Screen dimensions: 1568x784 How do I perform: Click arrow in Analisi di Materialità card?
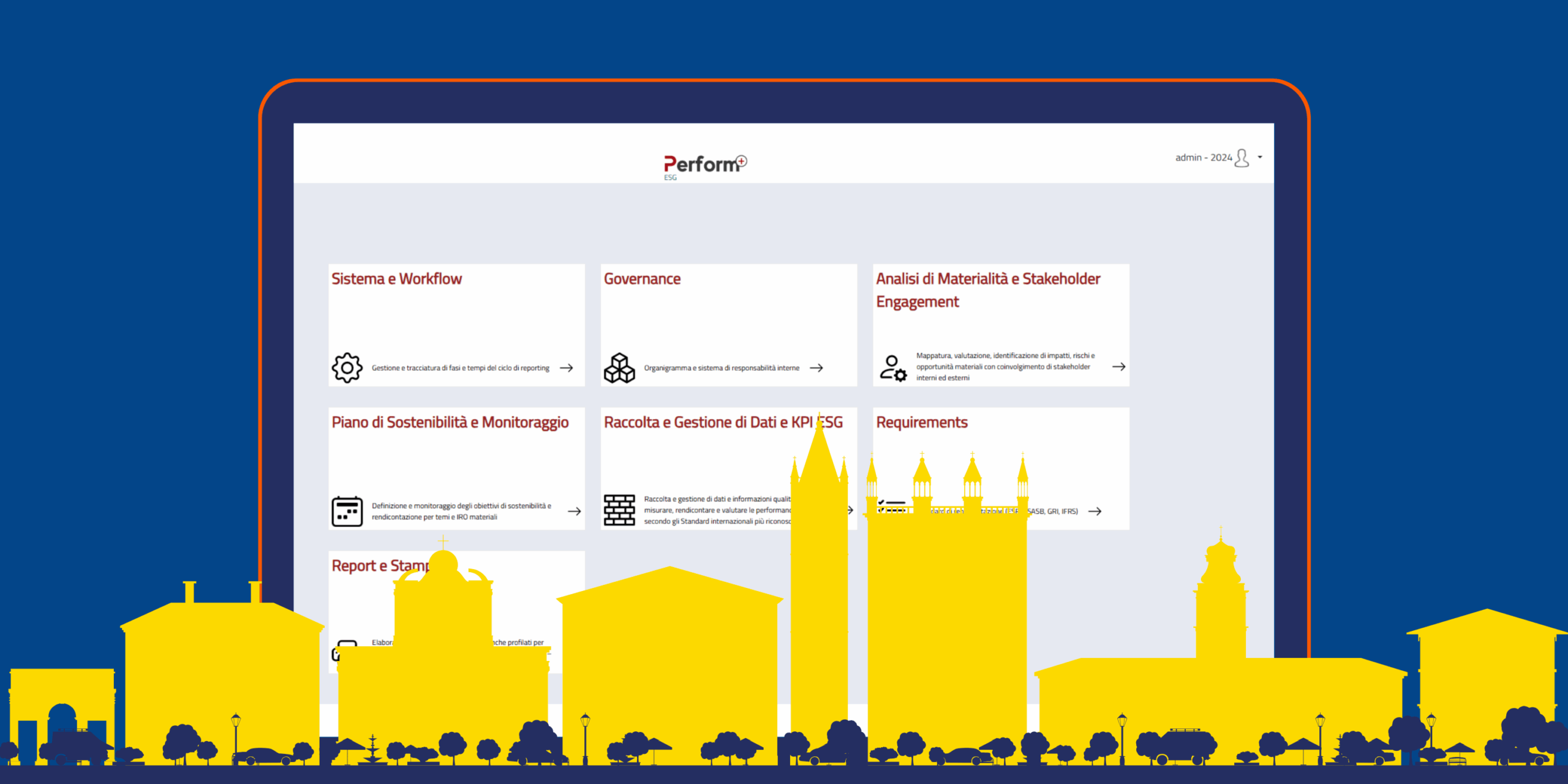click(1118, 366)
